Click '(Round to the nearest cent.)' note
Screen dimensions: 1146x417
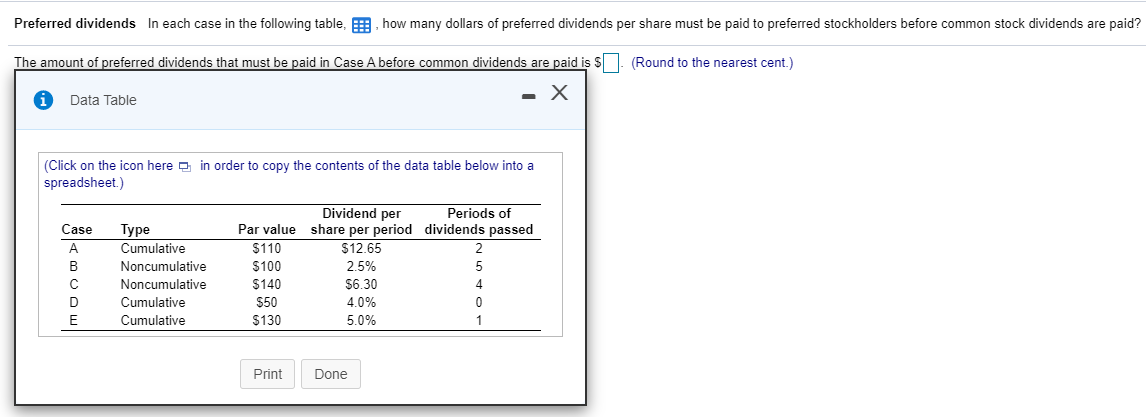(x=712, y=63)
